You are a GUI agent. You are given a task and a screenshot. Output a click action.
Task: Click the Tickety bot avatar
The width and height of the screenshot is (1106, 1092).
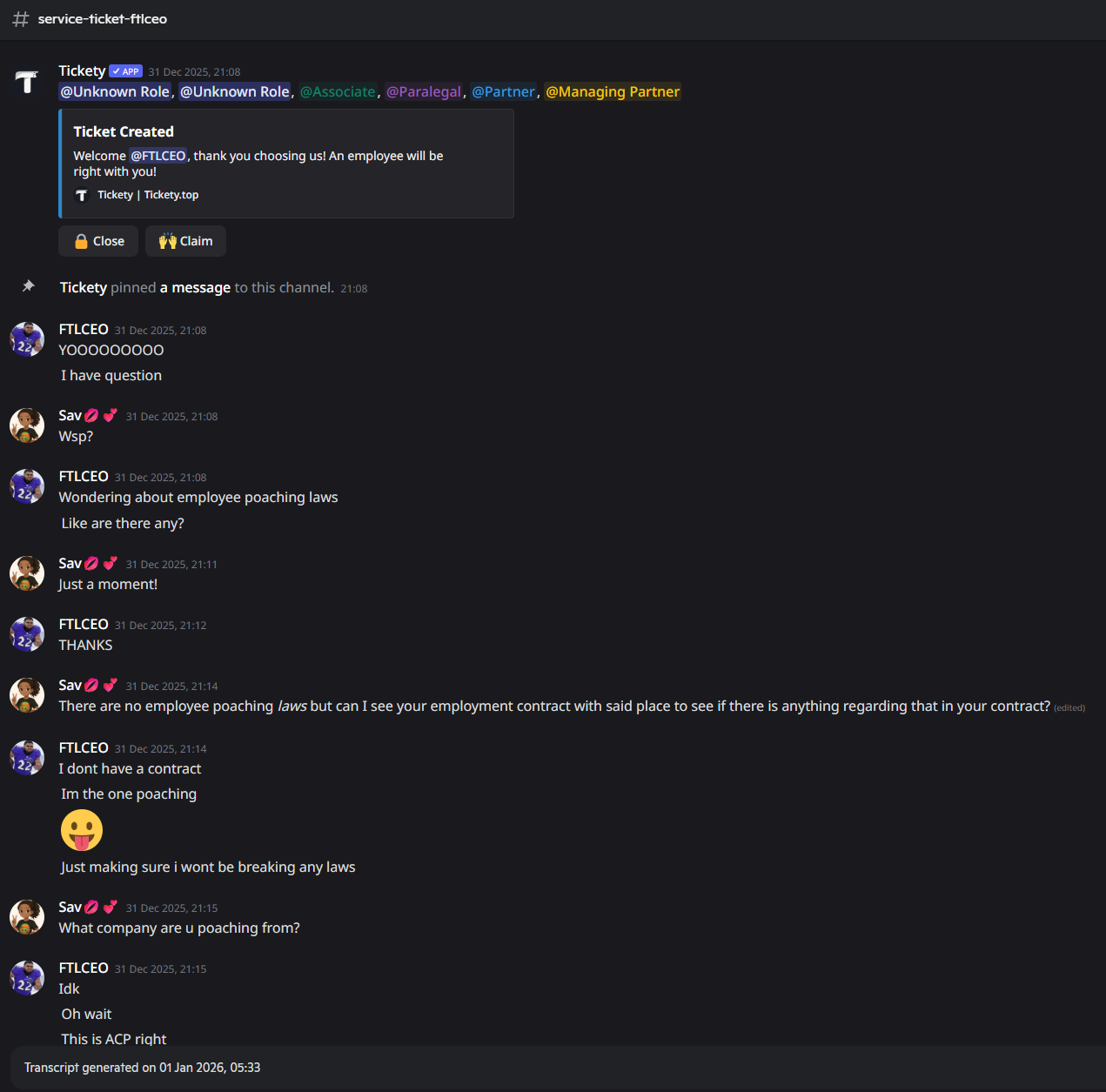click(27, 82)
